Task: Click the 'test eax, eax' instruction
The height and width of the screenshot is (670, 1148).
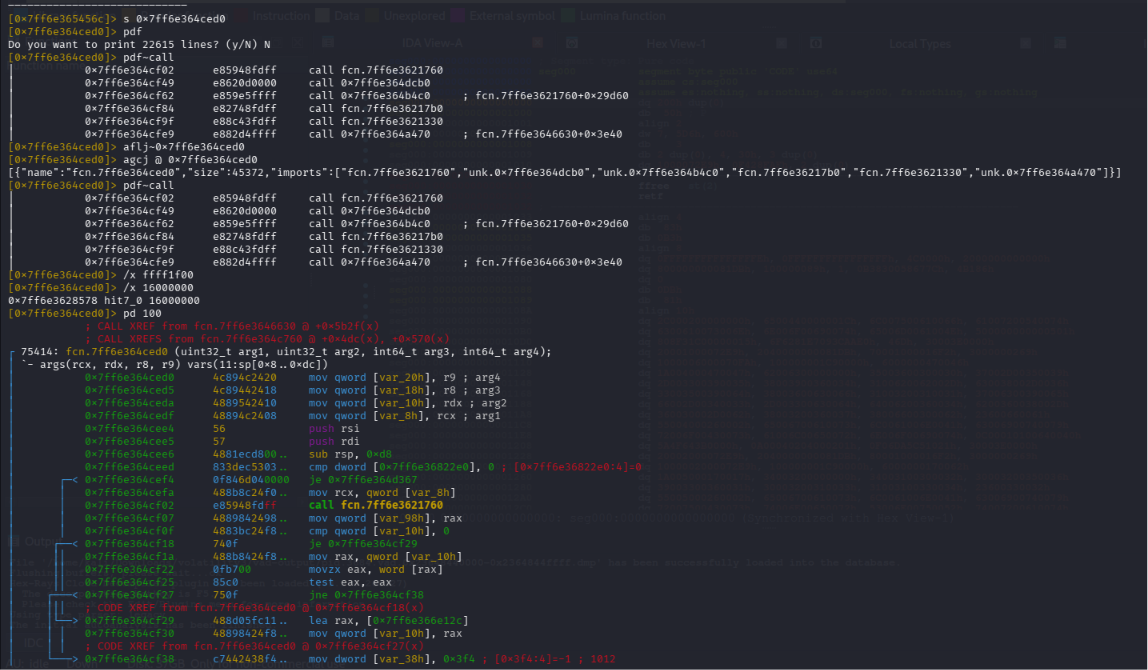Action: click(x=351, y=583)
